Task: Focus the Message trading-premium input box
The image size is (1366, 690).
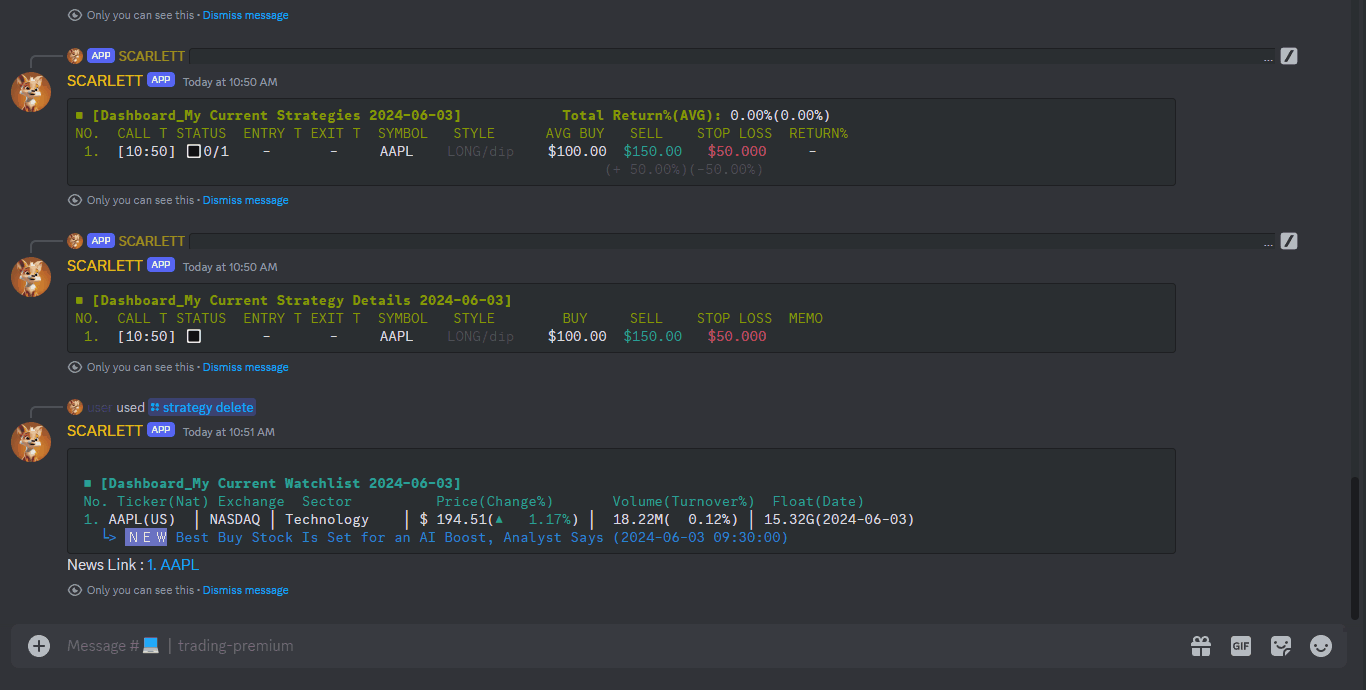Action: [620, 646]
